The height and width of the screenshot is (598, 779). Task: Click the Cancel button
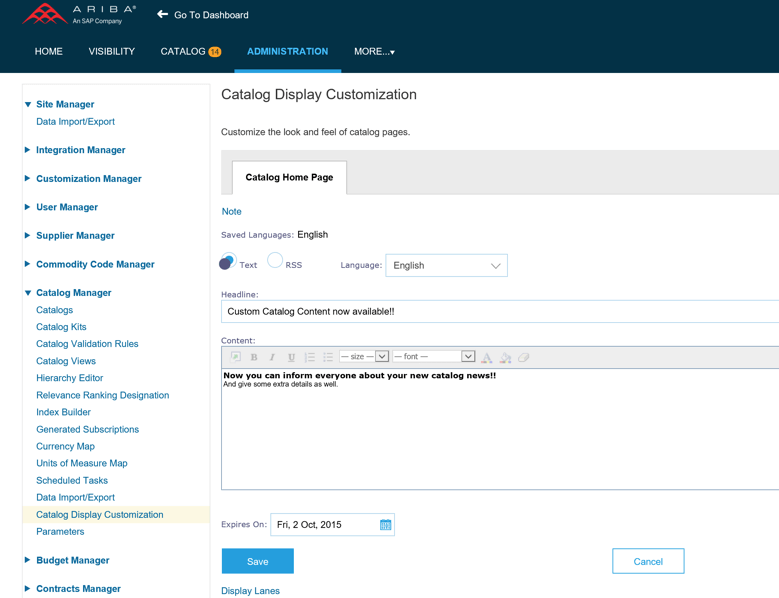[648, 561]
